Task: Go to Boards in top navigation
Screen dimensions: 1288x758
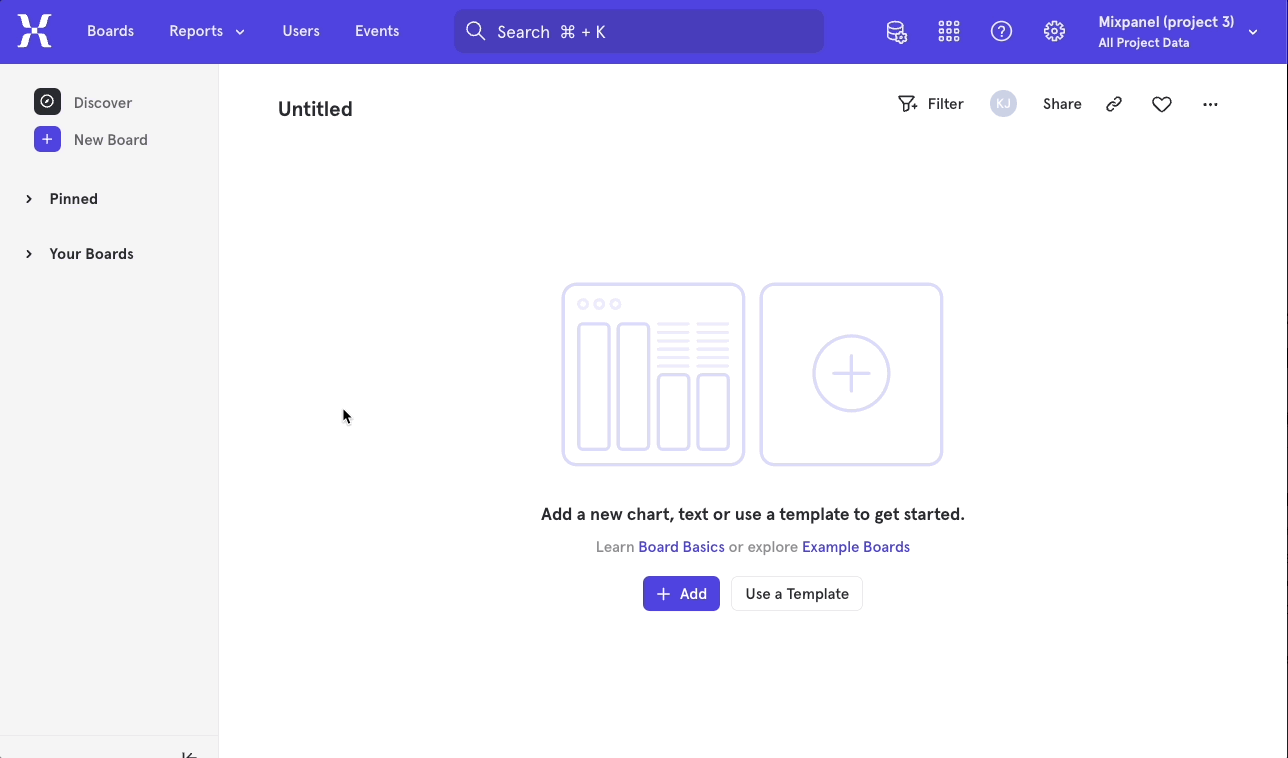Action: click(x=110, y=31)
